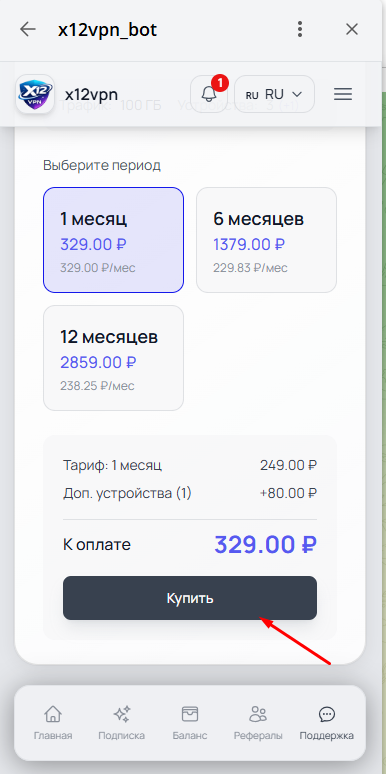Select the 6 месяцев period option
The width and height of the screenshot is (386, 774).
[x=267, y=240]
